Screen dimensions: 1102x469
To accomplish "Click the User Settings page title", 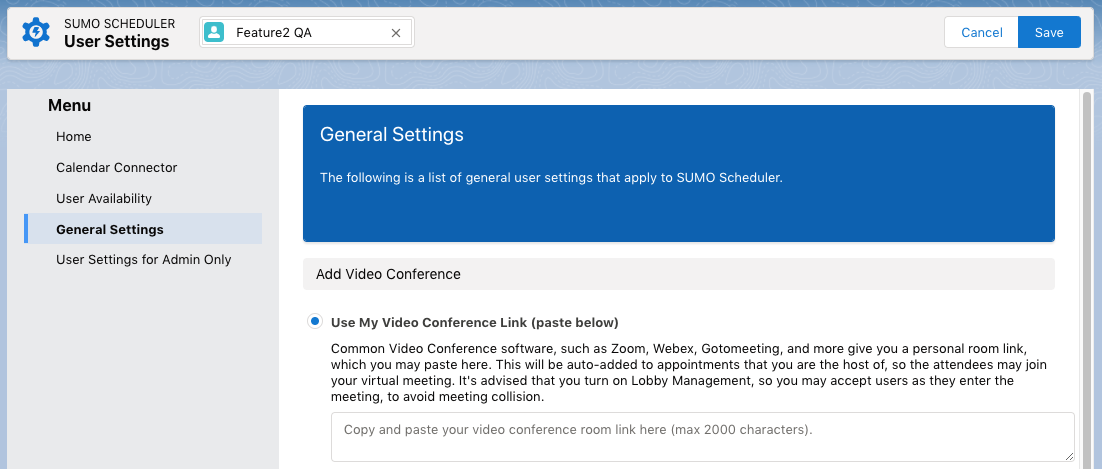I will (x=116, y=42).
